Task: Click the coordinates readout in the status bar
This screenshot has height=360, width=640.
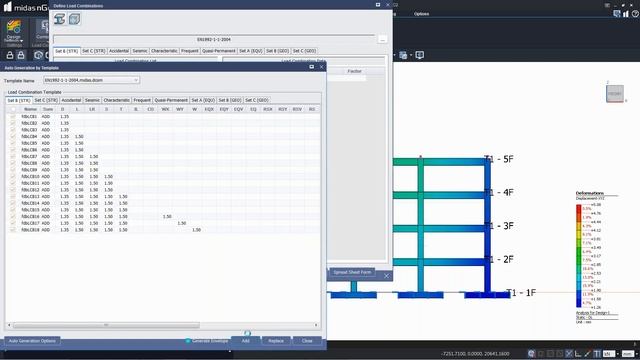Action: (x=475, y=353)
